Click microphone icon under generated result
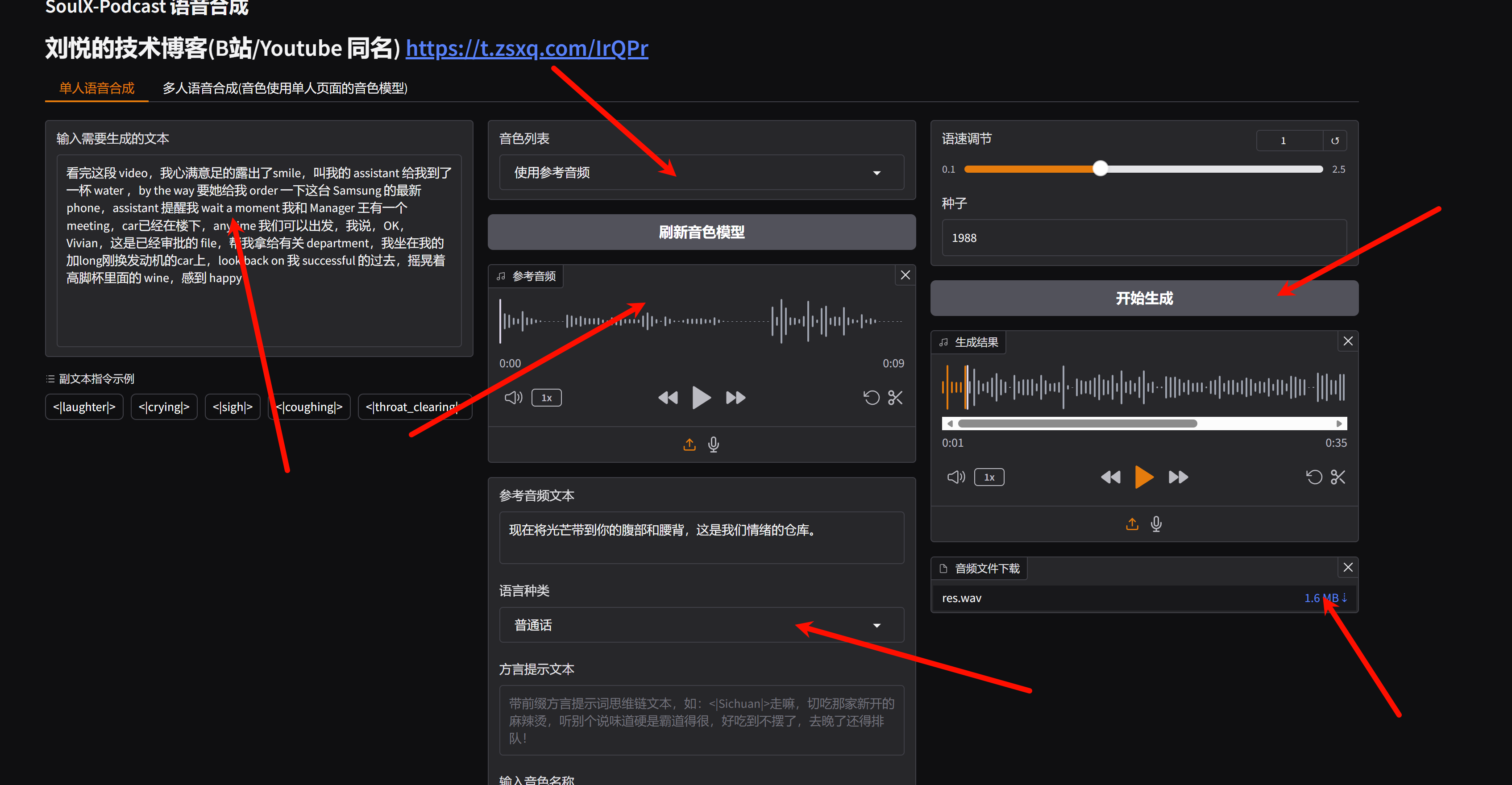The height and width of the screenshot is (785, 1512). click(1156, 524)
